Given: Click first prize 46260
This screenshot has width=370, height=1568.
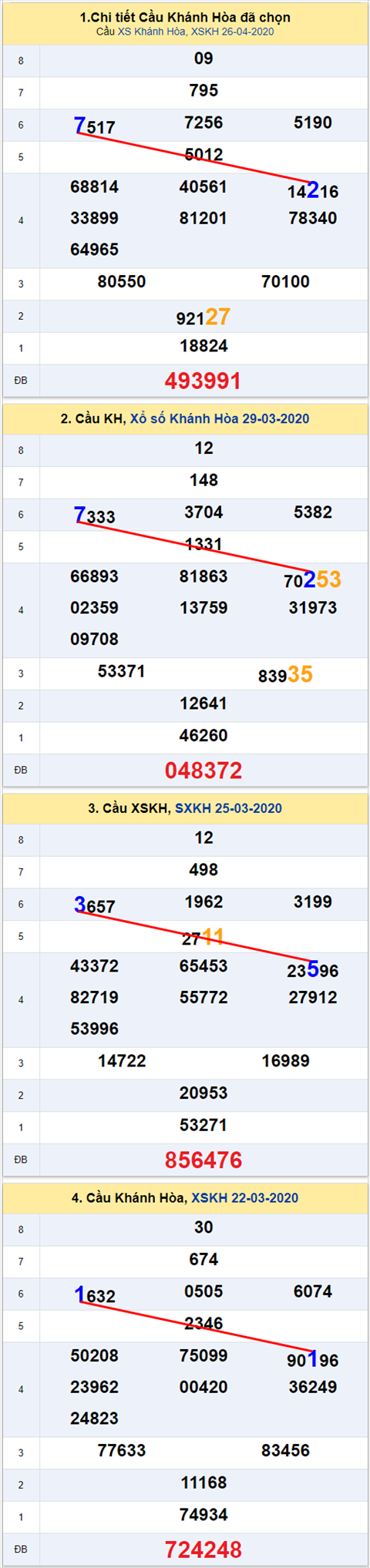Looking at the screenshot, I should point(203,736).
